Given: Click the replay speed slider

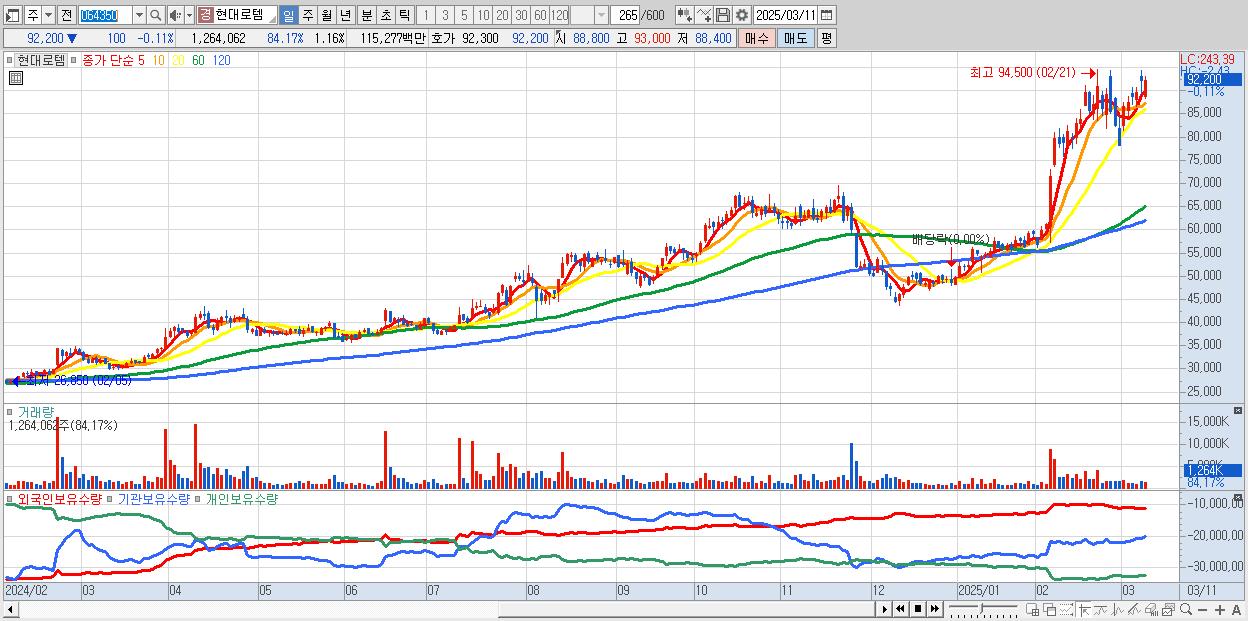Looking at the screenshot, I should (x=984, y=609).
